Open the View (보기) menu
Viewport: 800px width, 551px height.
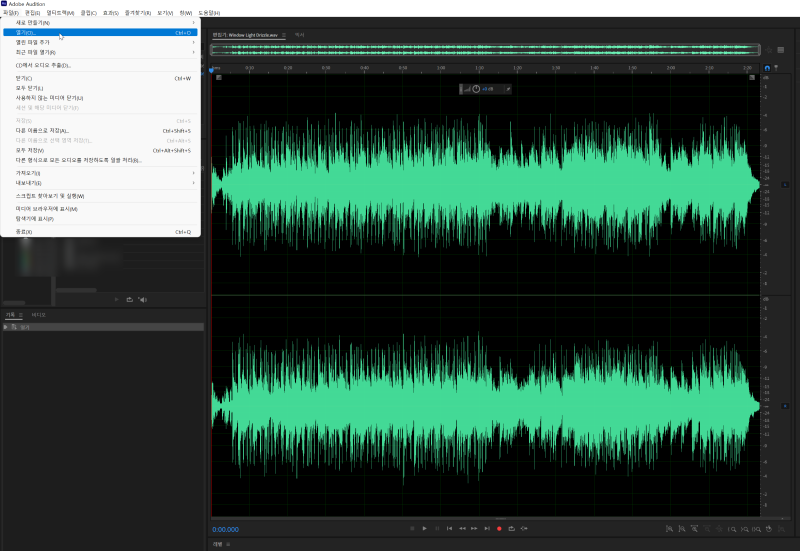pyautogui.click(x=165, y=13)
